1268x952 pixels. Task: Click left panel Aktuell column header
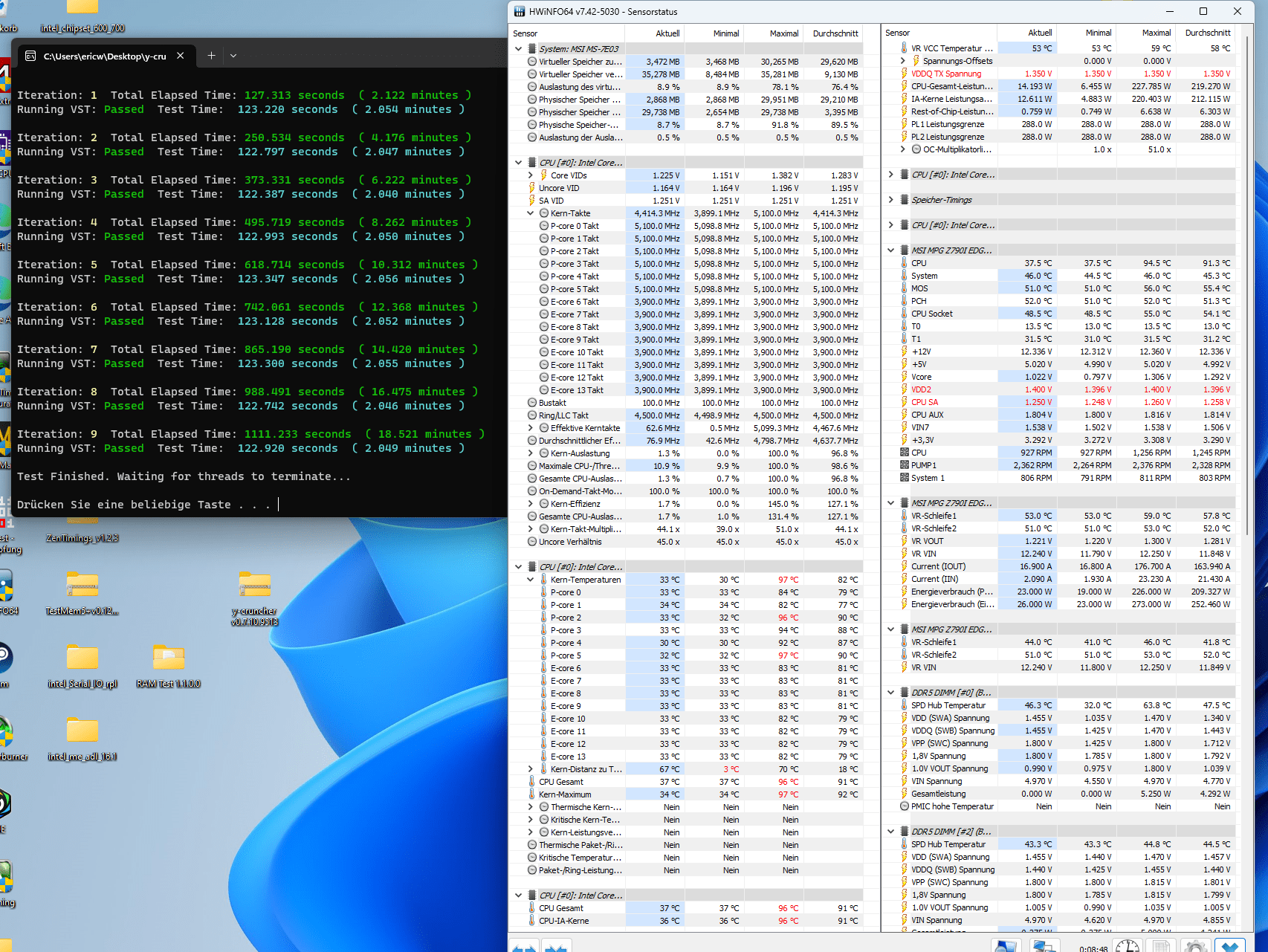654,33
